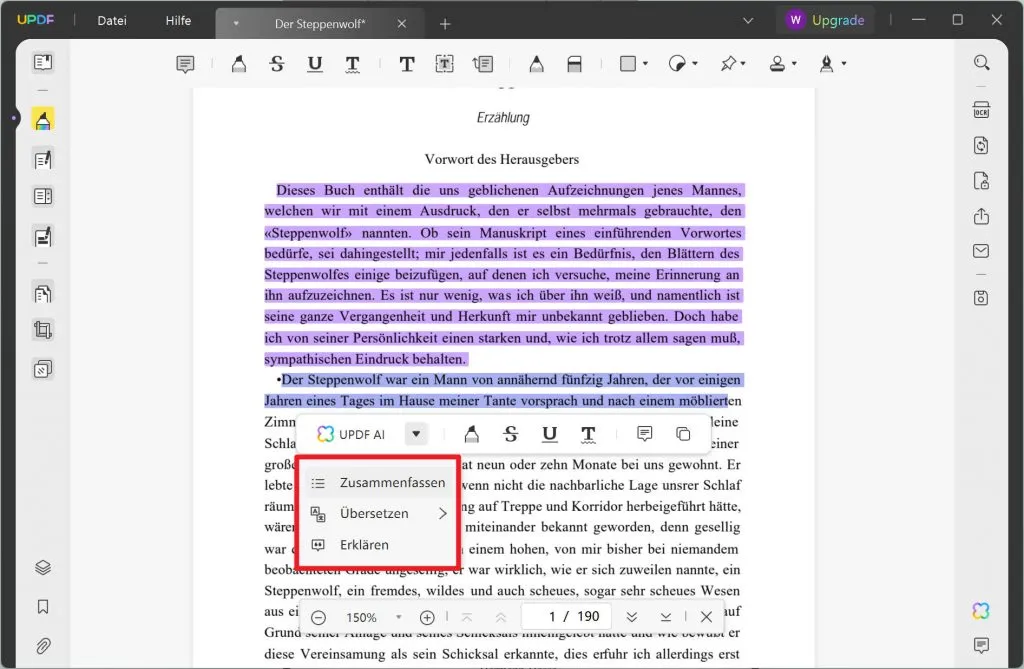
Task: Add note from selection popup
Action: pyautogui.click(x=645, y=434)
